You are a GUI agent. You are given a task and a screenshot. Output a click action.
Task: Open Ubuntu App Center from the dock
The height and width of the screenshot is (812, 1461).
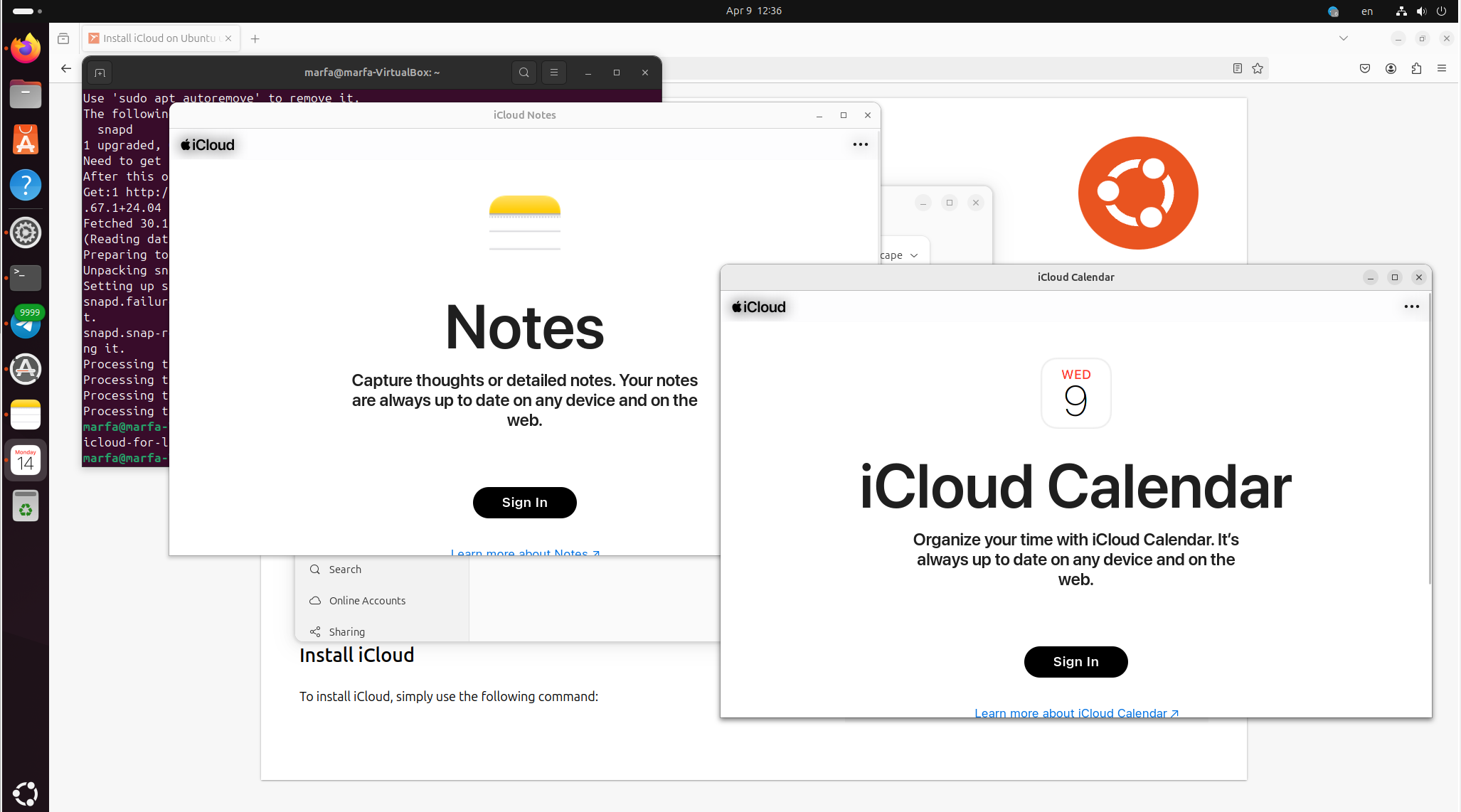[x=26, y=139]
